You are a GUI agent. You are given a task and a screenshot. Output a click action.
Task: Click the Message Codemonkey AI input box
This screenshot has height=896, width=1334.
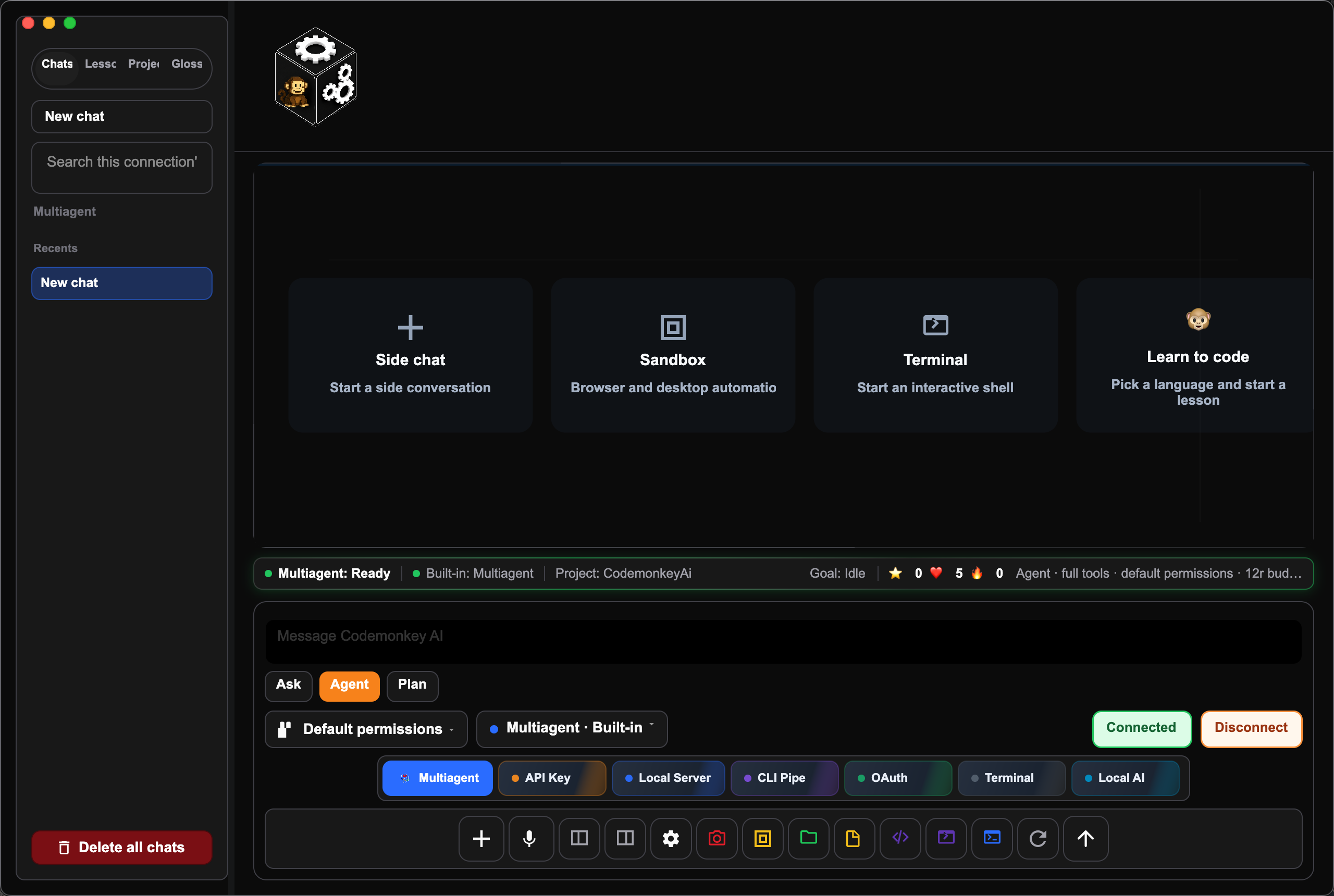[783, 641]
